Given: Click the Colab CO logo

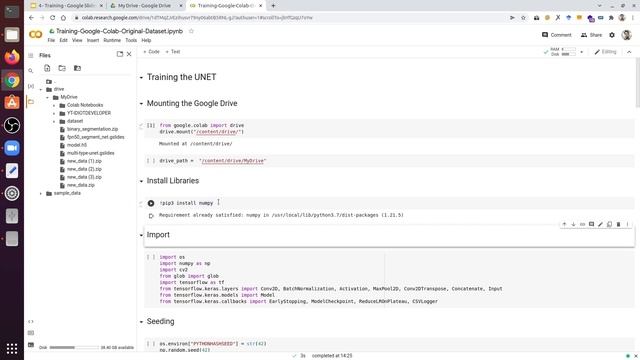Looking at the screenshot, I should [x=36, y=35].
